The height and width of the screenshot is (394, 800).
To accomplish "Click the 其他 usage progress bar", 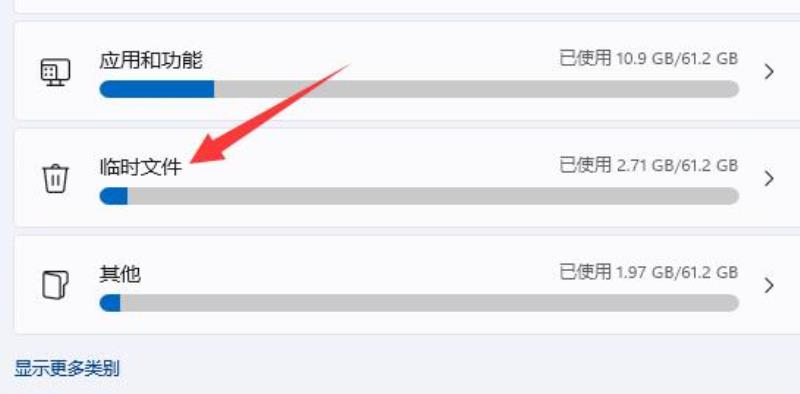I will (x=419, y=303).
